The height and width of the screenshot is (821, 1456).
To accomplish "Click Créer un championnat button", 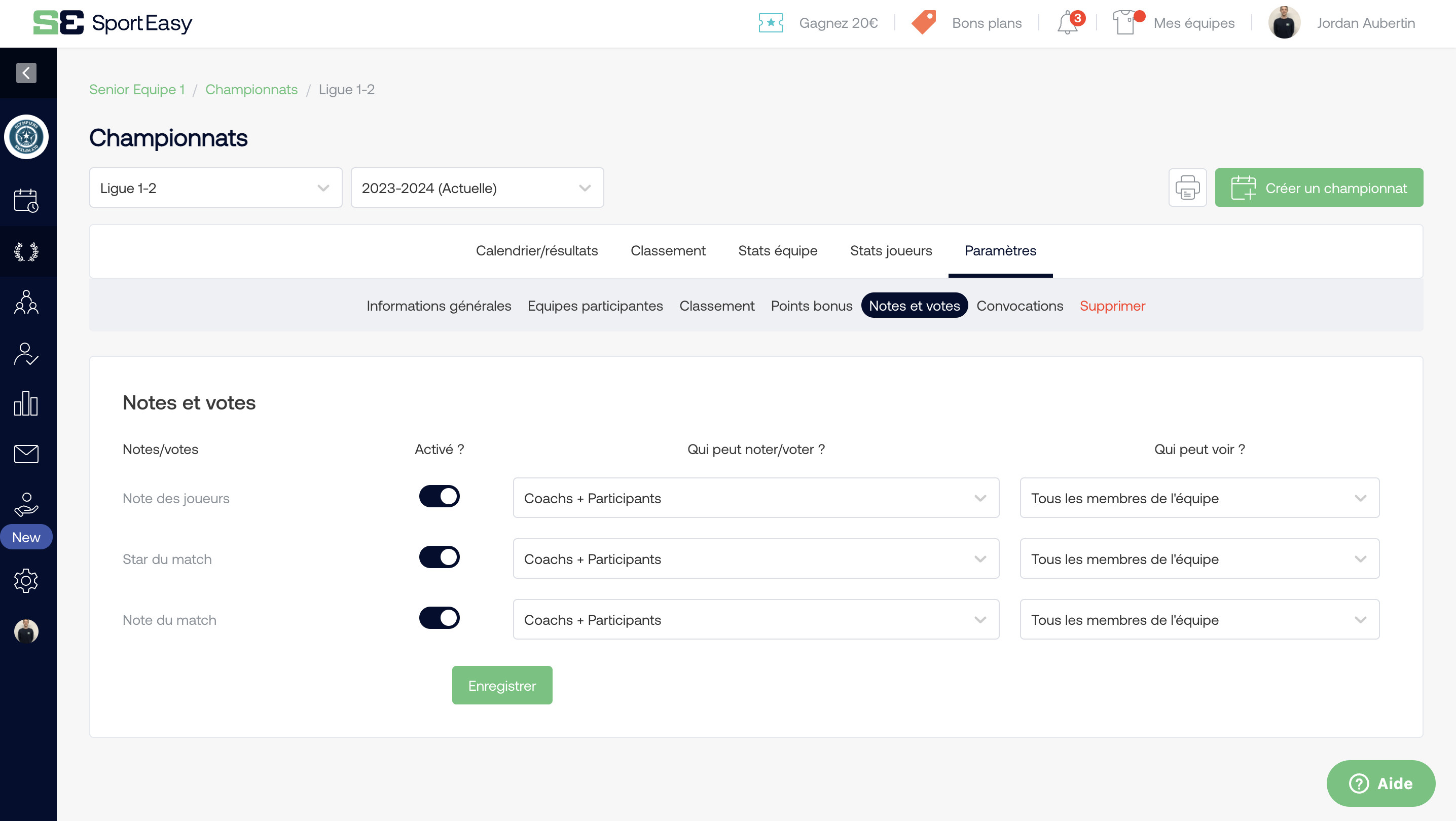I will 1319,188.
